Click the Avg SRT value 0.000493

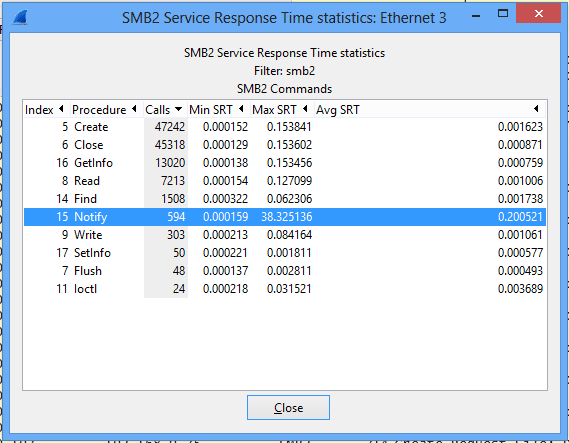tap(520, 271)
